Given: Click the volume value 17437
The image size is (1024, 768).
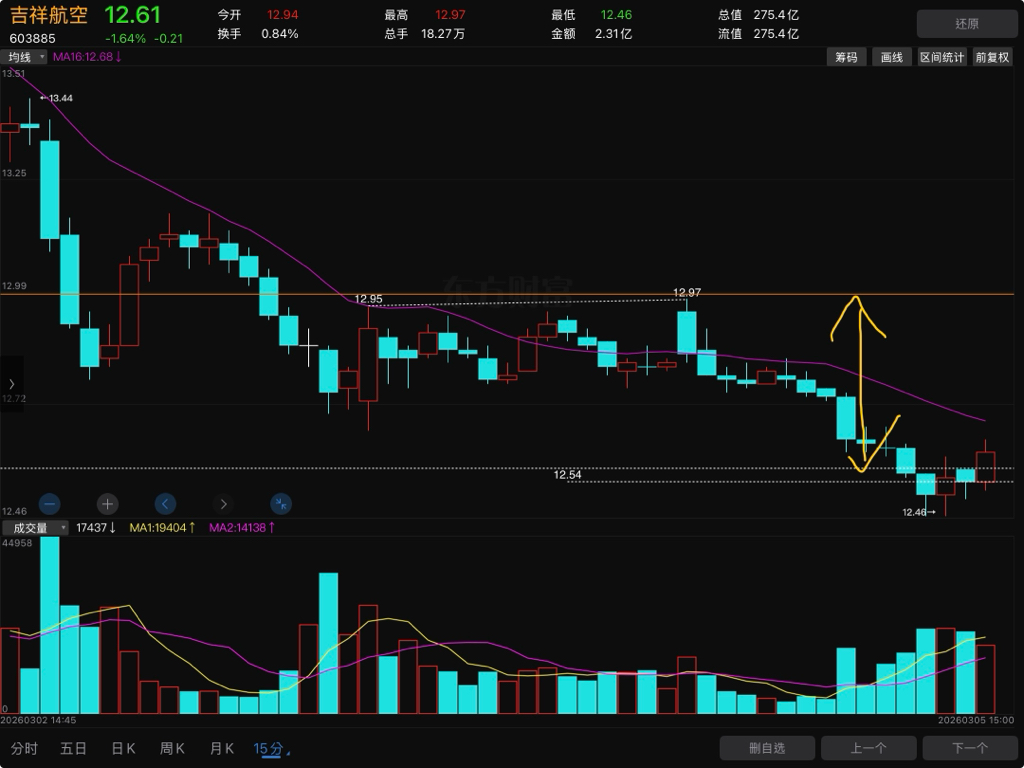Looking at the screenshot, I should pos(95,528).
